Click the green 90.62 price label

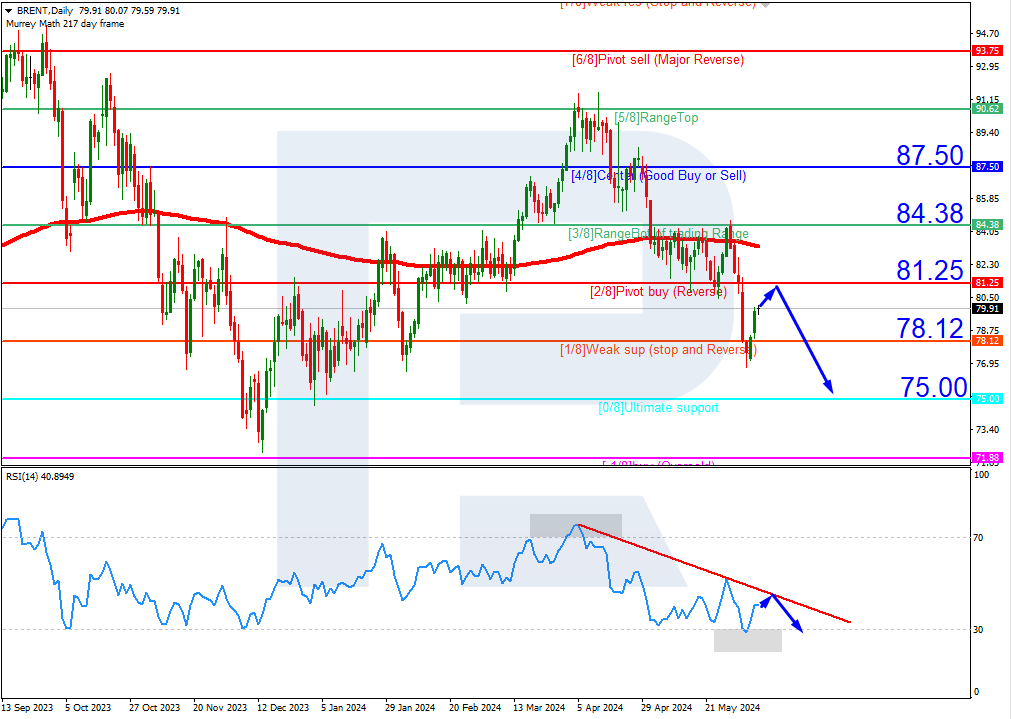coord(987,109)
